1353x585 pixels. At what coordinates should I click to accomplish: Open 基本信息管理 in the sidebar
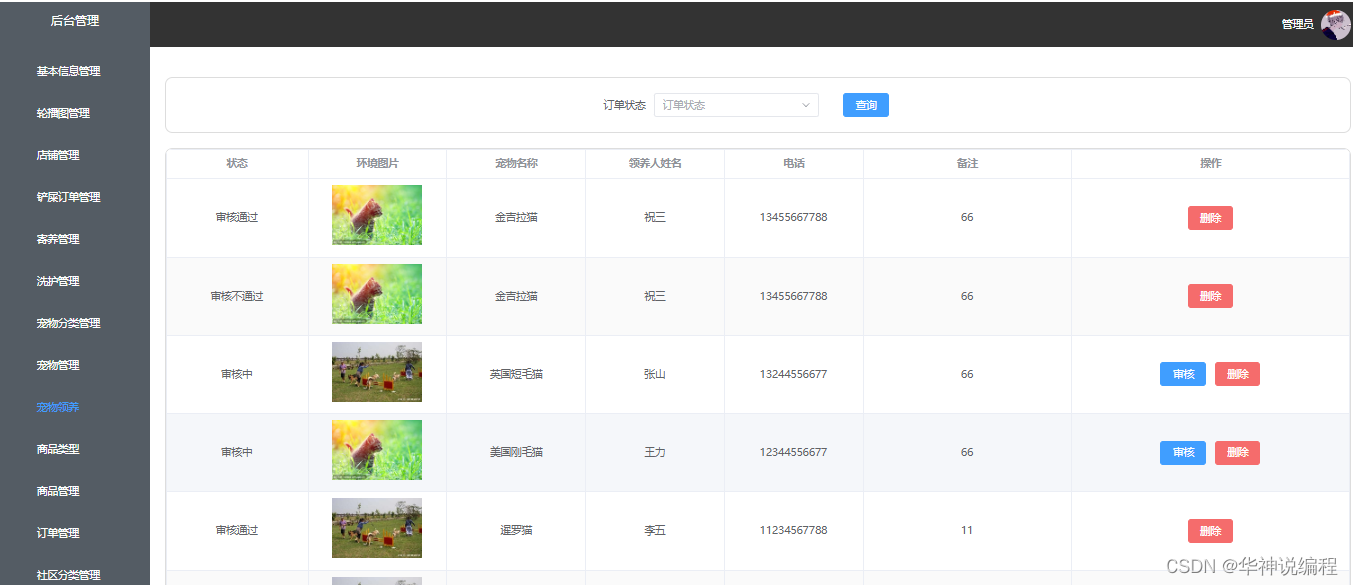(68, 71)
